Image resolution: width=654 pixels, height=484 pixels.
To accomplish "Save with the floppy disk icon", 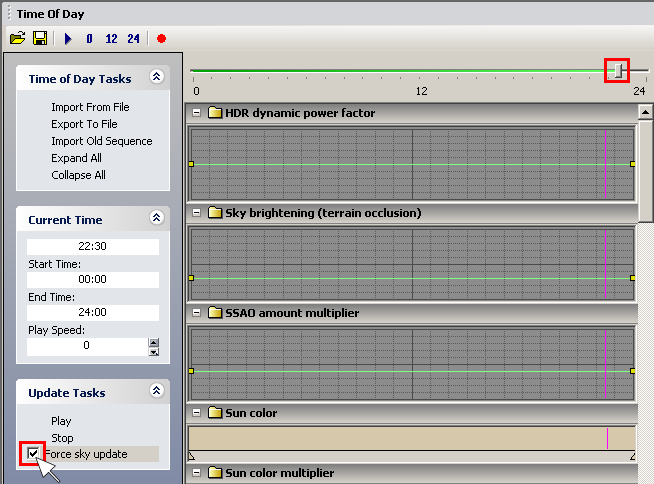I will click(40, 38).
